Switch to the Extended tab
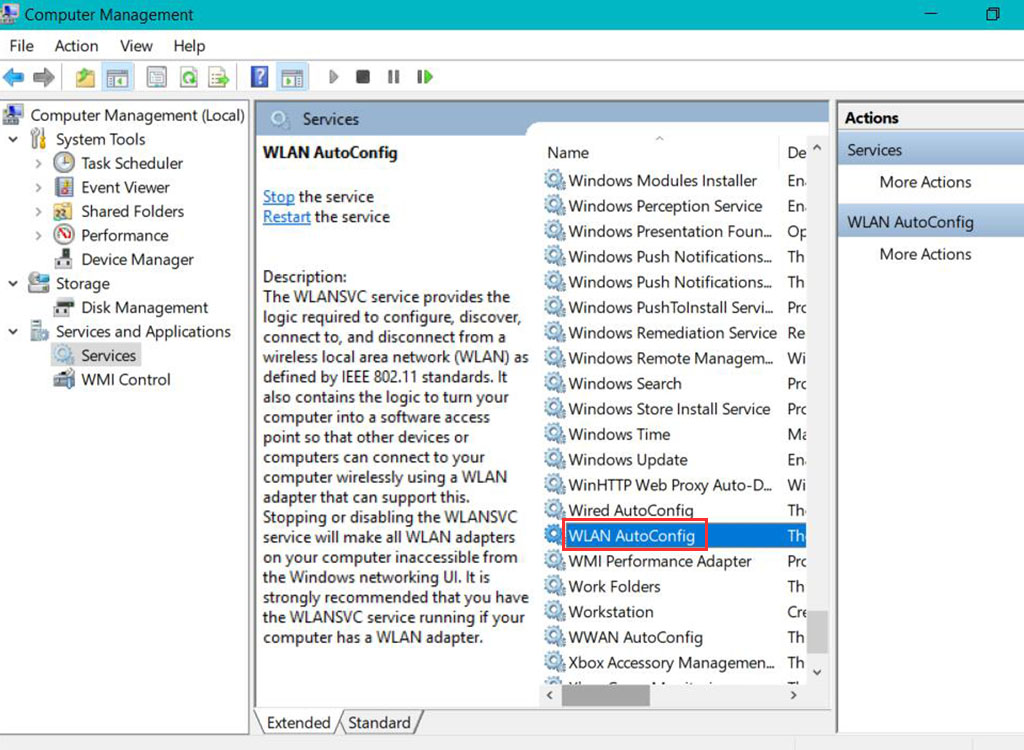Screen dimensions: 1024x750 tap(298, 722)
